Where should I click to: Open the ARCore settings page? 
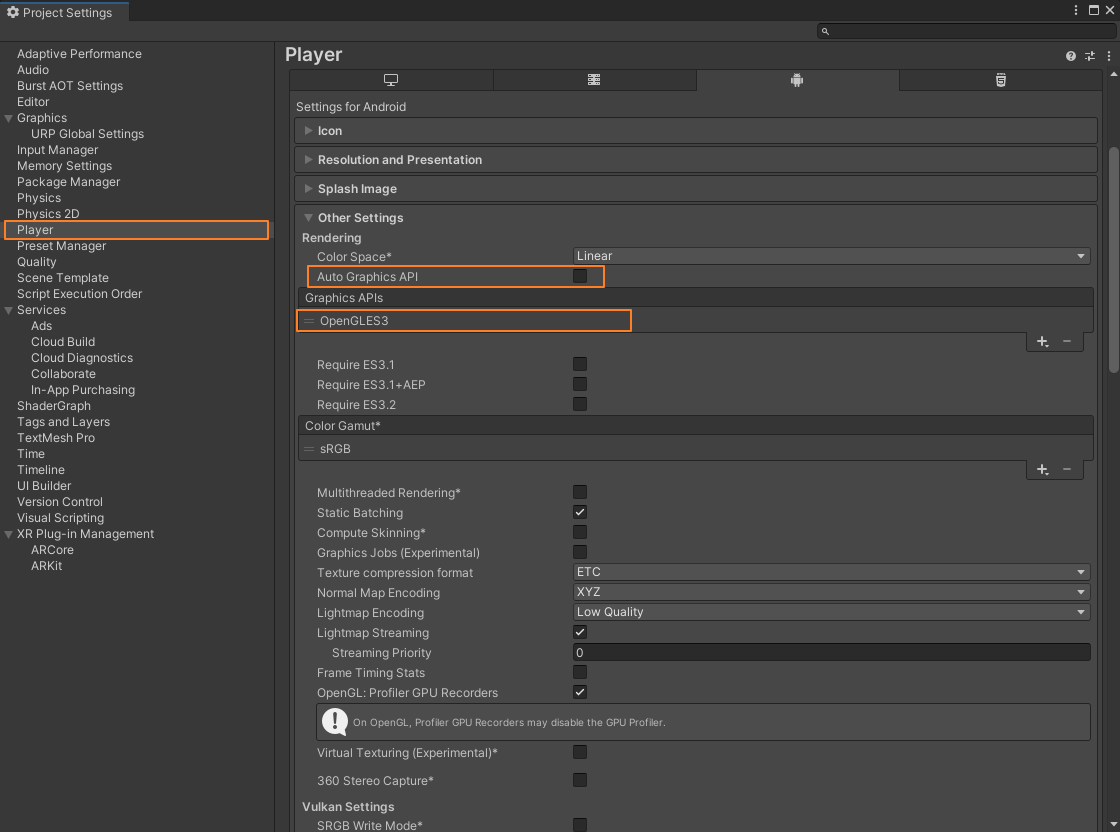(x=52, y=550)
